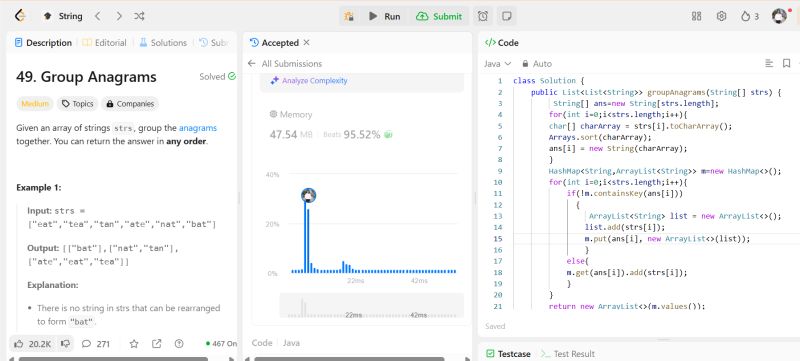Click the Submit button

[439, 16]
